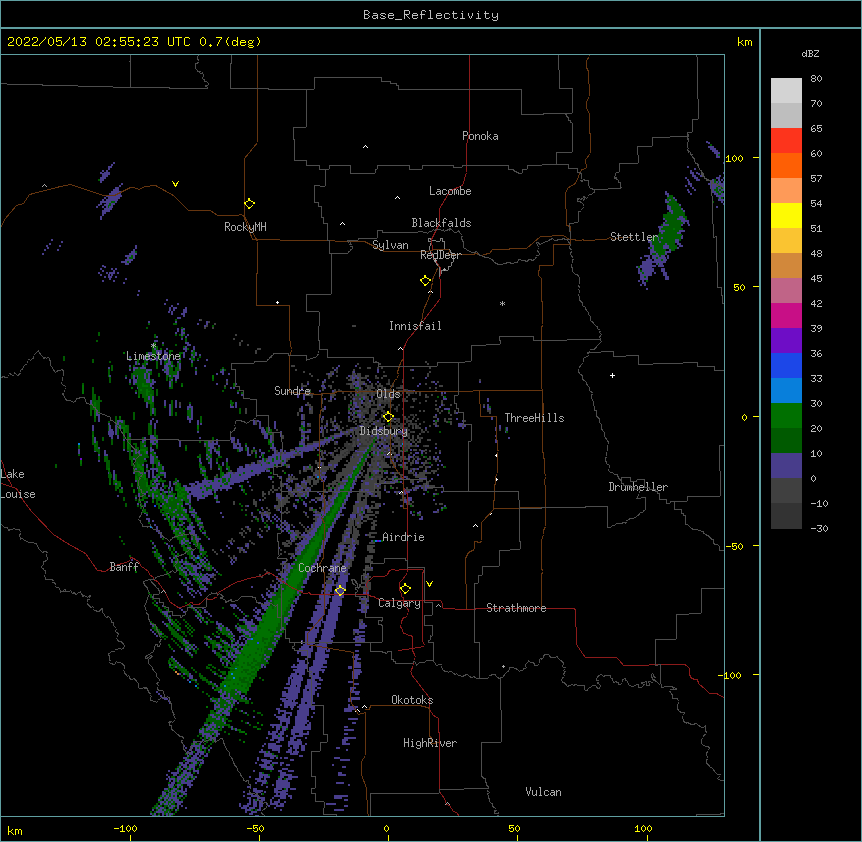Click the Ponoka city label

click(x=480, y=136)
